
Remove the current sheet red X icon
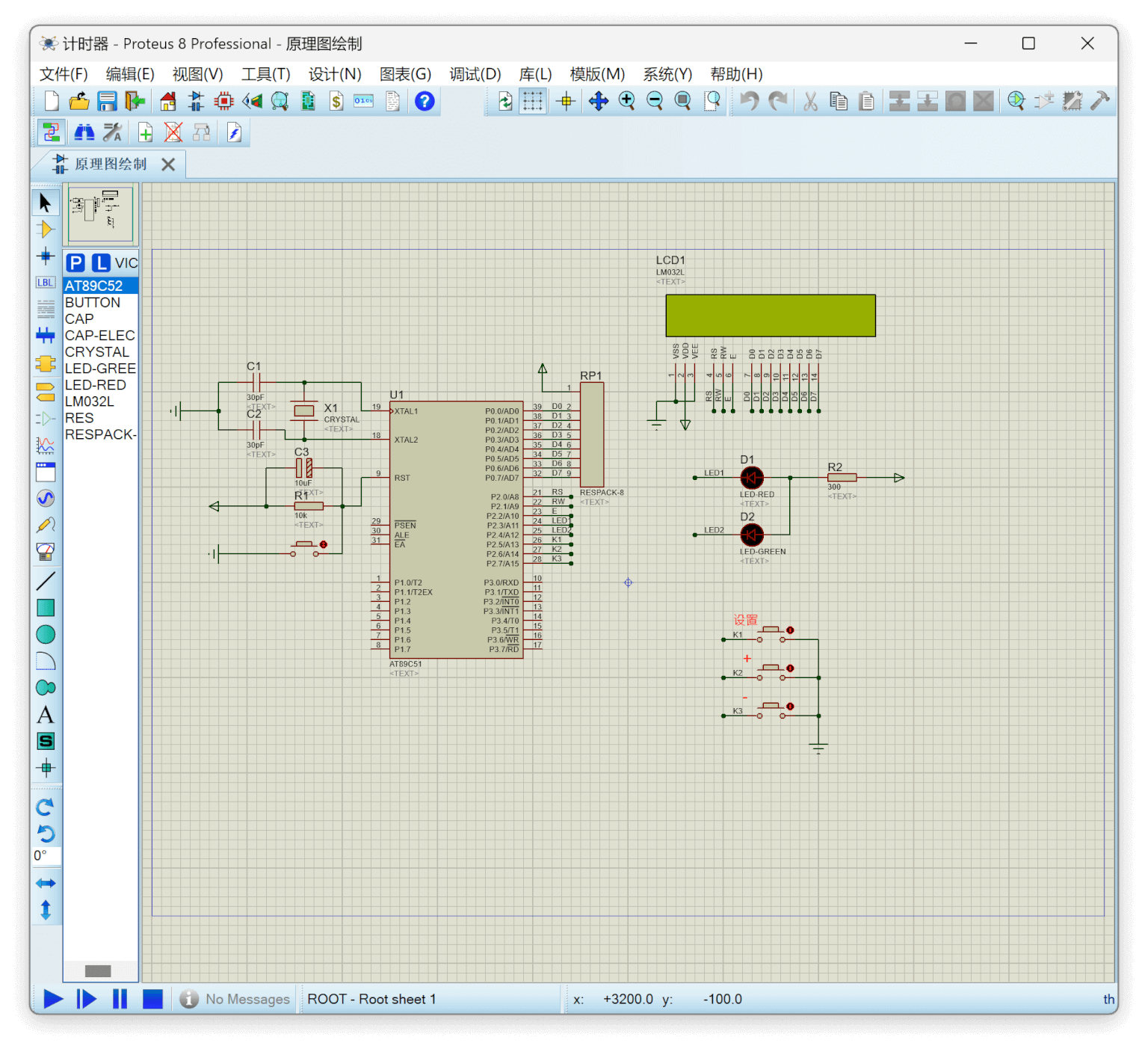(x=173, y=133)
